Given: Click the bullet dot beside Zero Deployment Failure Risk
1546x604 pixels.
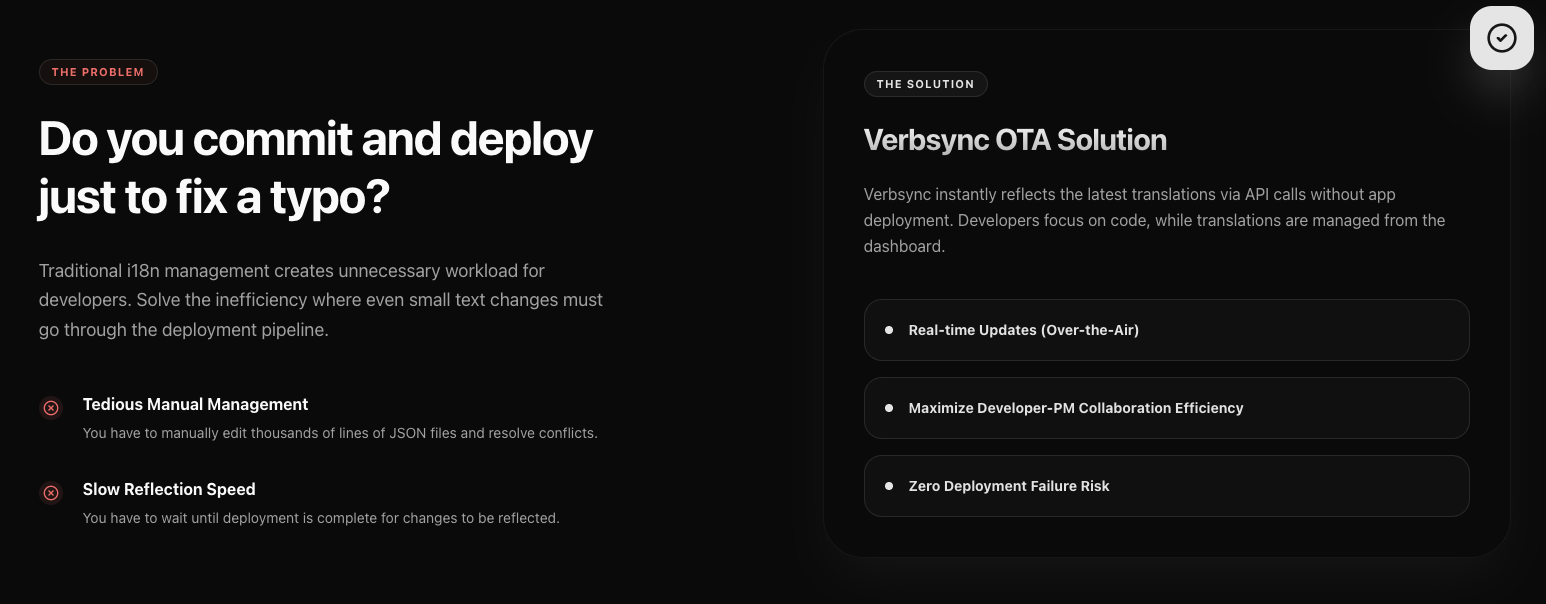Looking at the screenshot, I should 889,485.
